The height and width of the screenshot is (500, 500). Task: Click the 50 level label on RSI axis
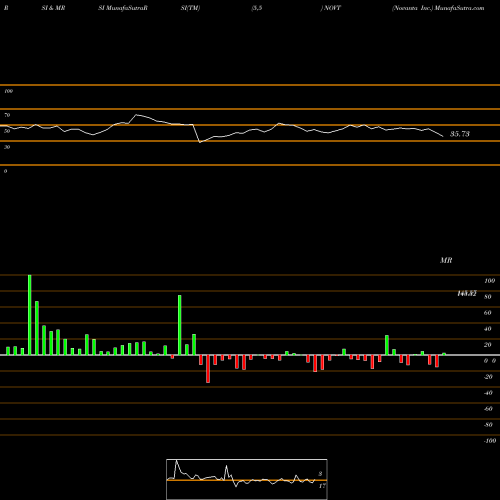7,131
